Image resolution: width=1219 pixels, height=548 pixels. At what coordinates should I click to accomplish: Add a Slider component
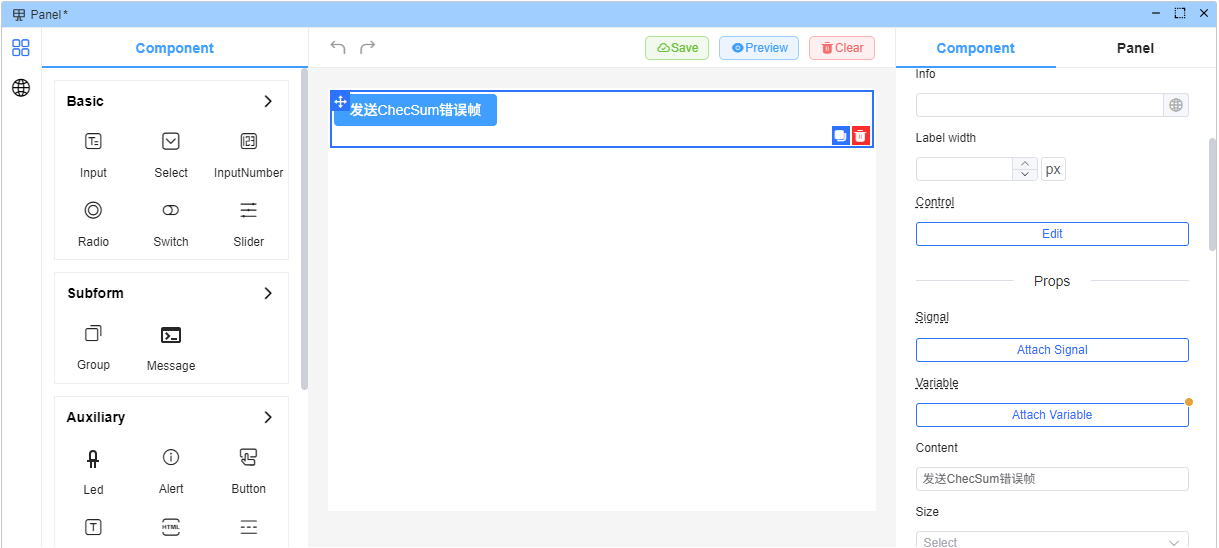pos(248,211)
